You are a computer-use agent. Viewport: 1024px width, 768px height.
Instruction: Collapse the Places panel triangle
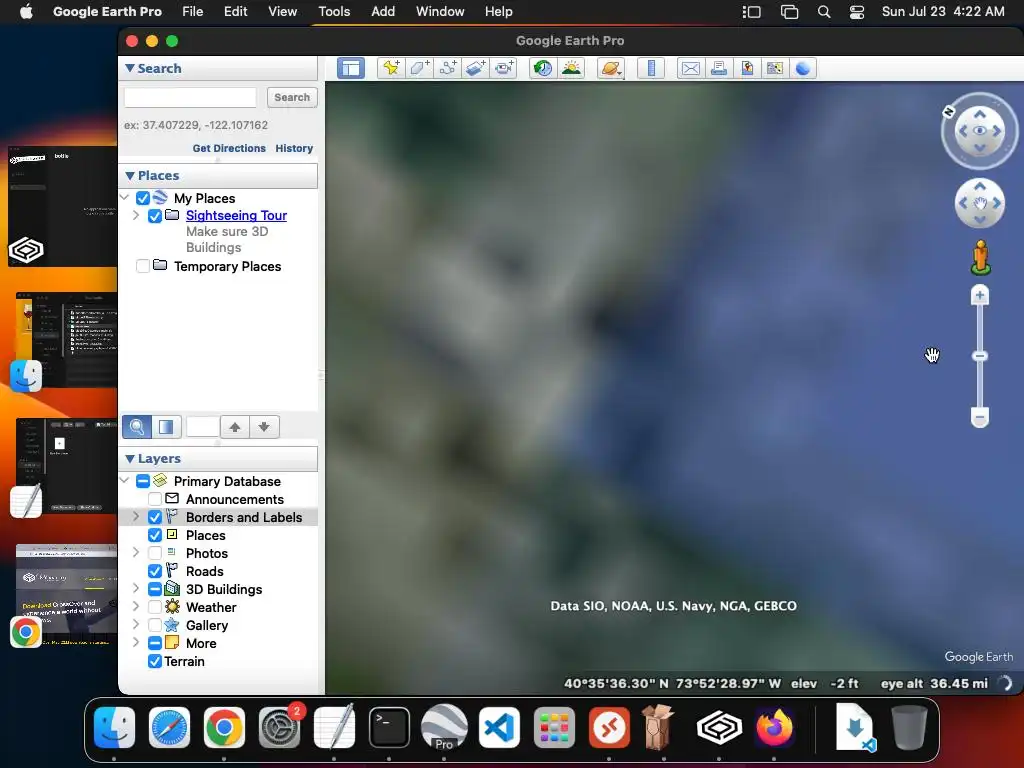click(x=129, y=175)
